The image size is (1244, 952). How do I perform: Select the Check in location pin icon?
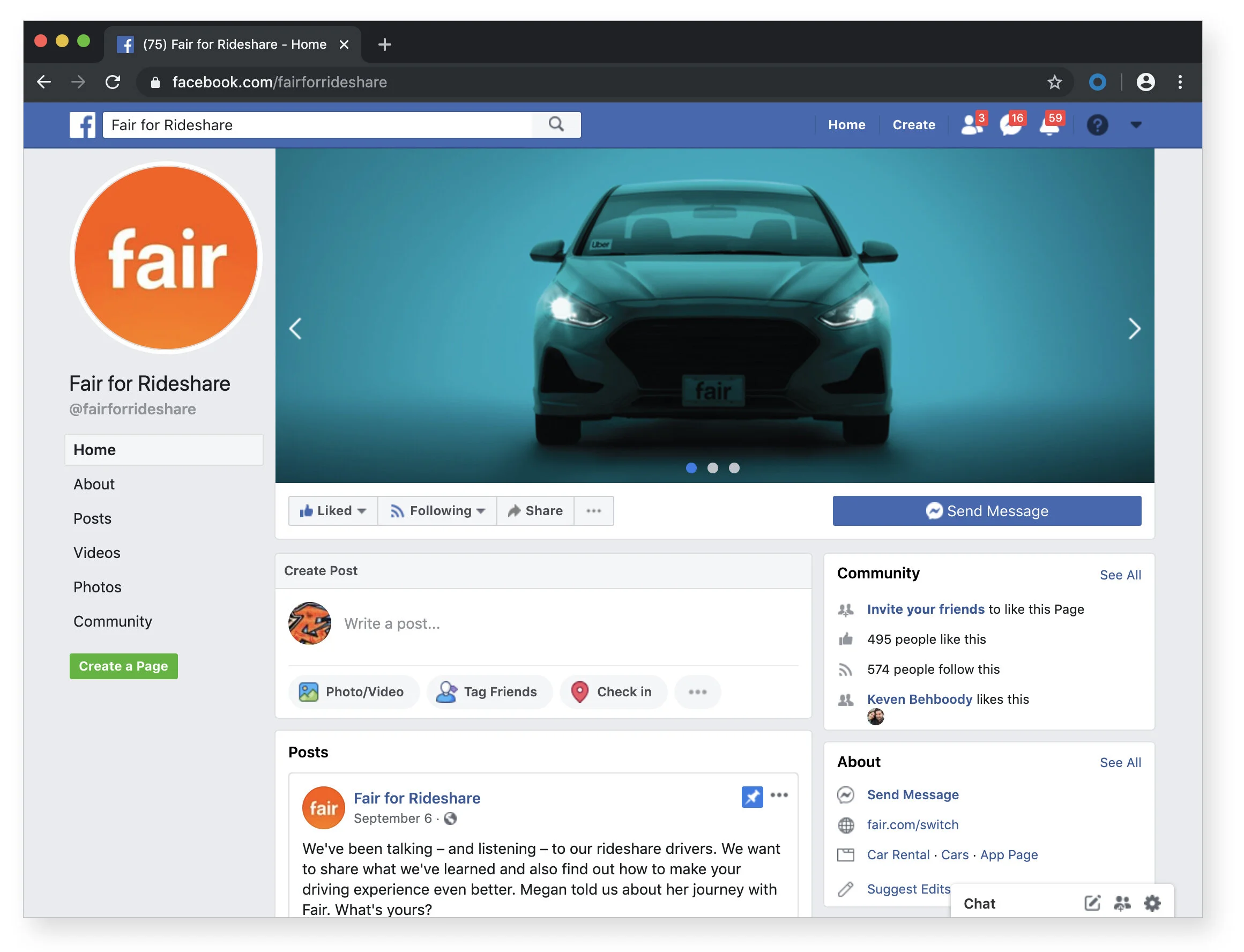click(x=580, y=691)
